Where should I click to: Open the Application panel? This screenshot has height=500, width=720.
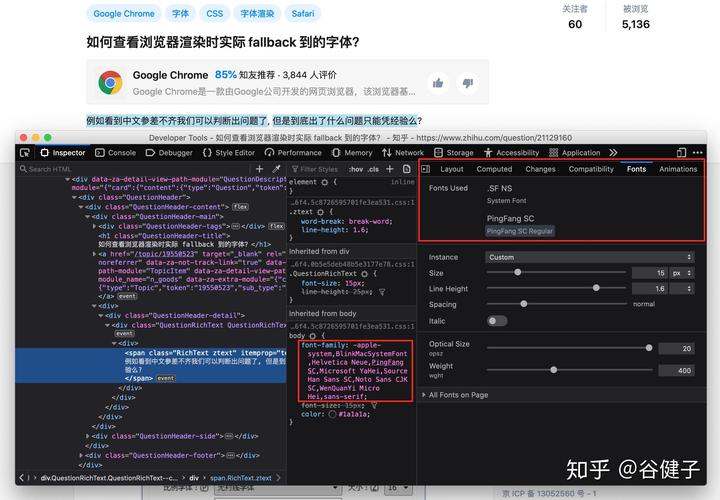pyautogui.click(x=574, y=153)
